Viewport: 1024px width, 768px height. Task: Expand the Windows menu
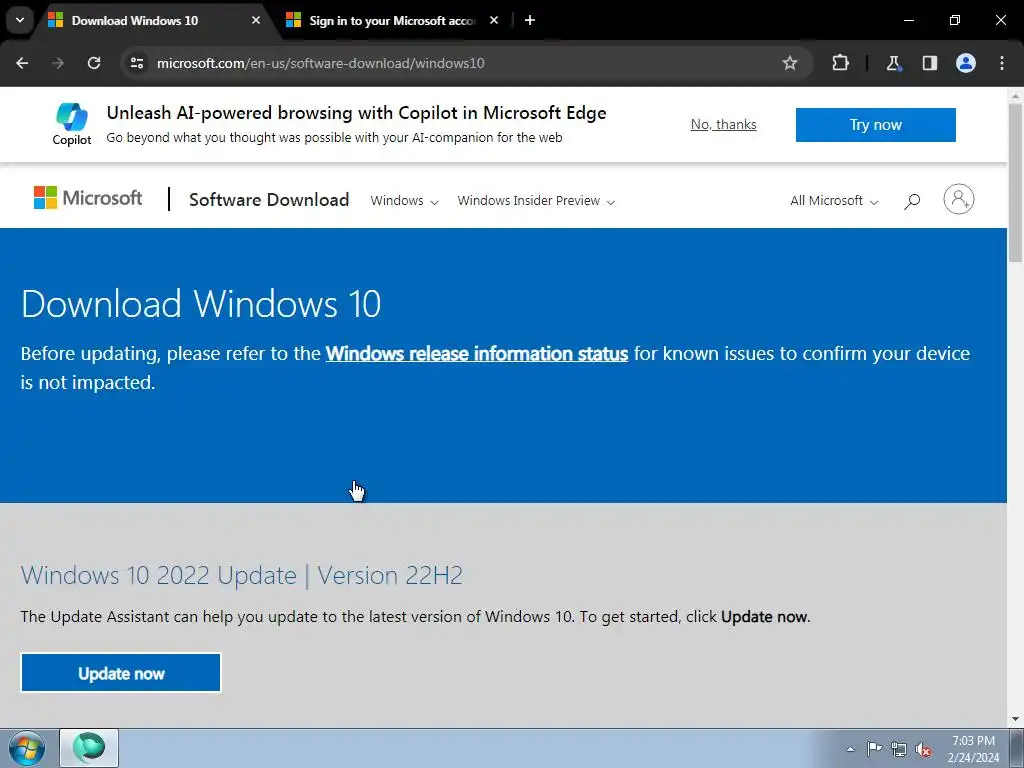click(x=404, y=200)
